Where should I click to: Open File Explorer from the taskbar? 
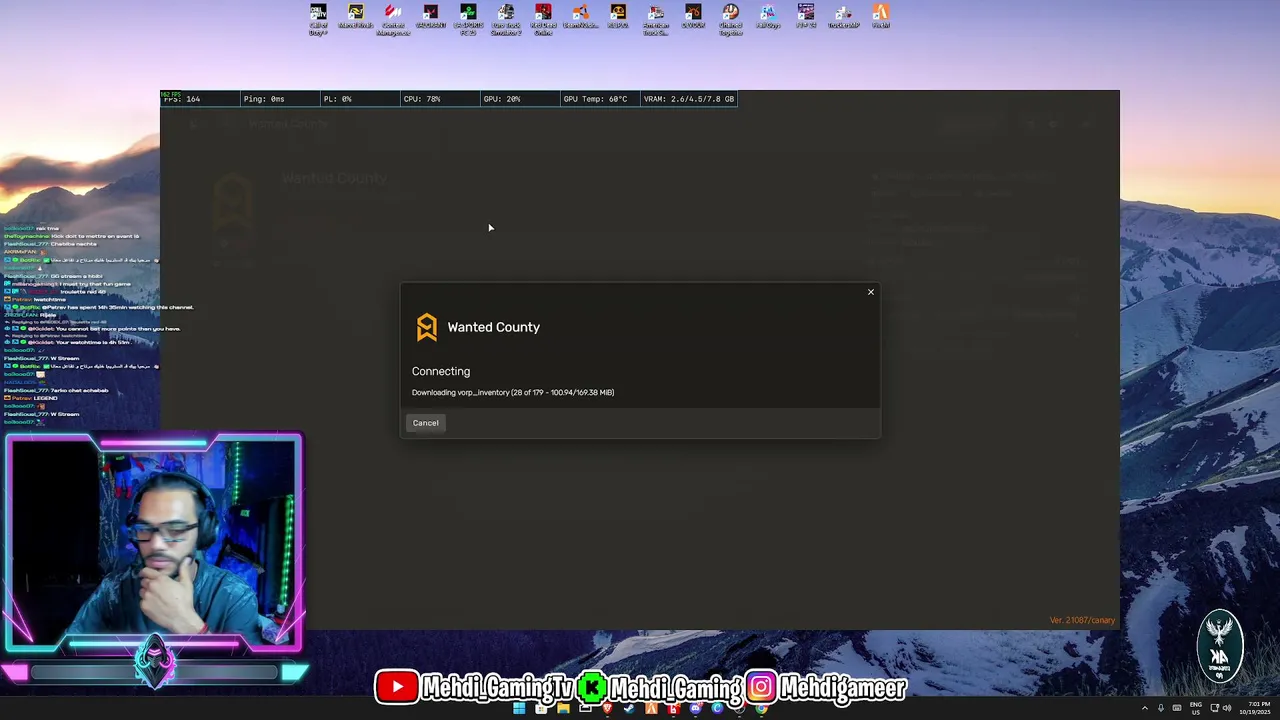click(563, 709)
